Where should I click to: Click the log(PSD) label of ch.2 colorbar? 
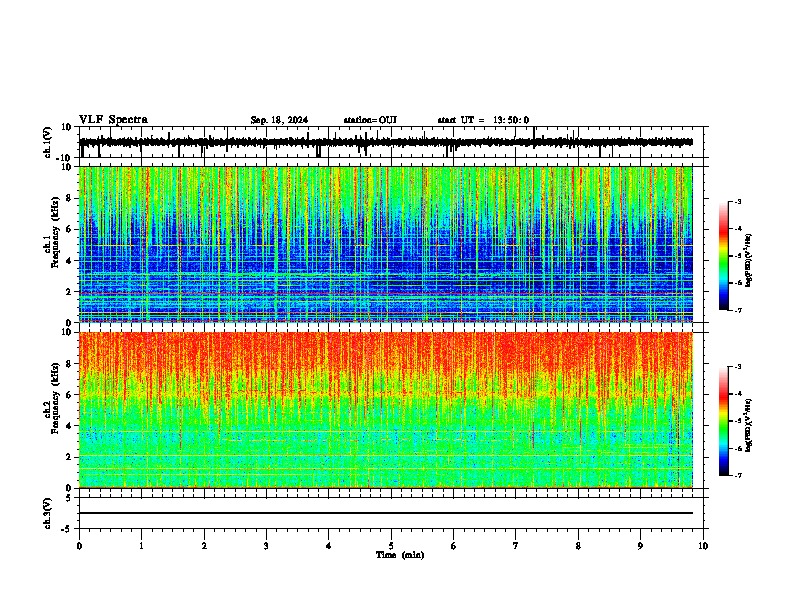[748, 425]
